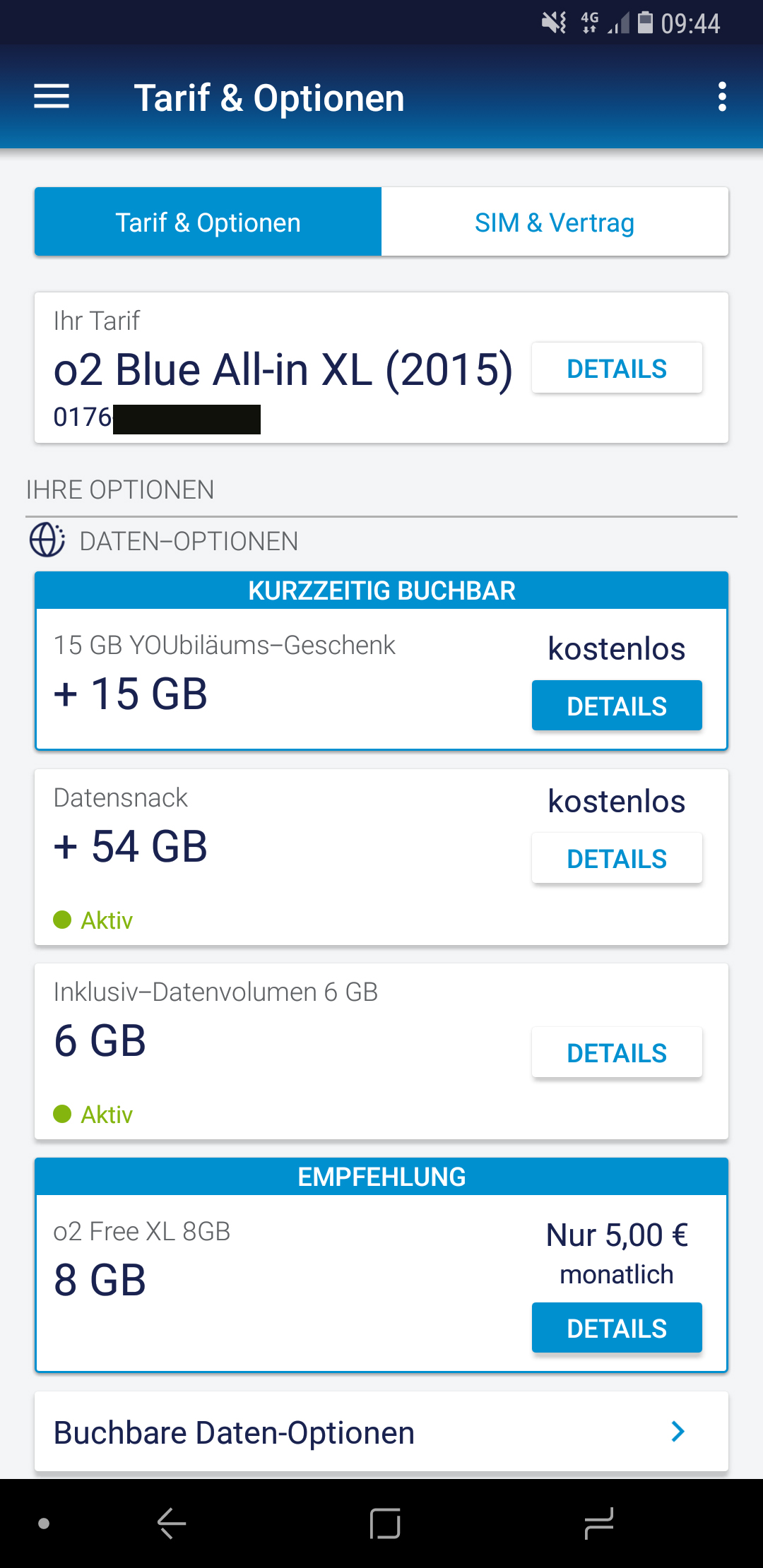View details of 15 GB YOUbiläums-Geschenk
The height and width of the screenshot is (1568, 763).
click(x=617, y=706)
